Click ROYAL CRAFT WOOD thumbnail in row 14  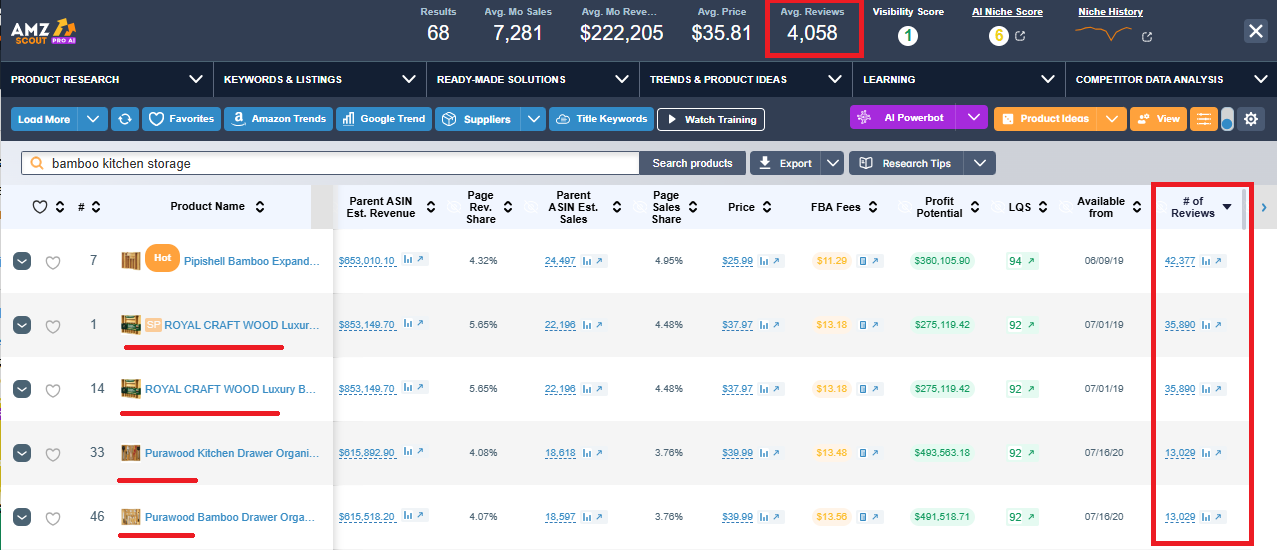pyautogui.click(x=130, y=389)
